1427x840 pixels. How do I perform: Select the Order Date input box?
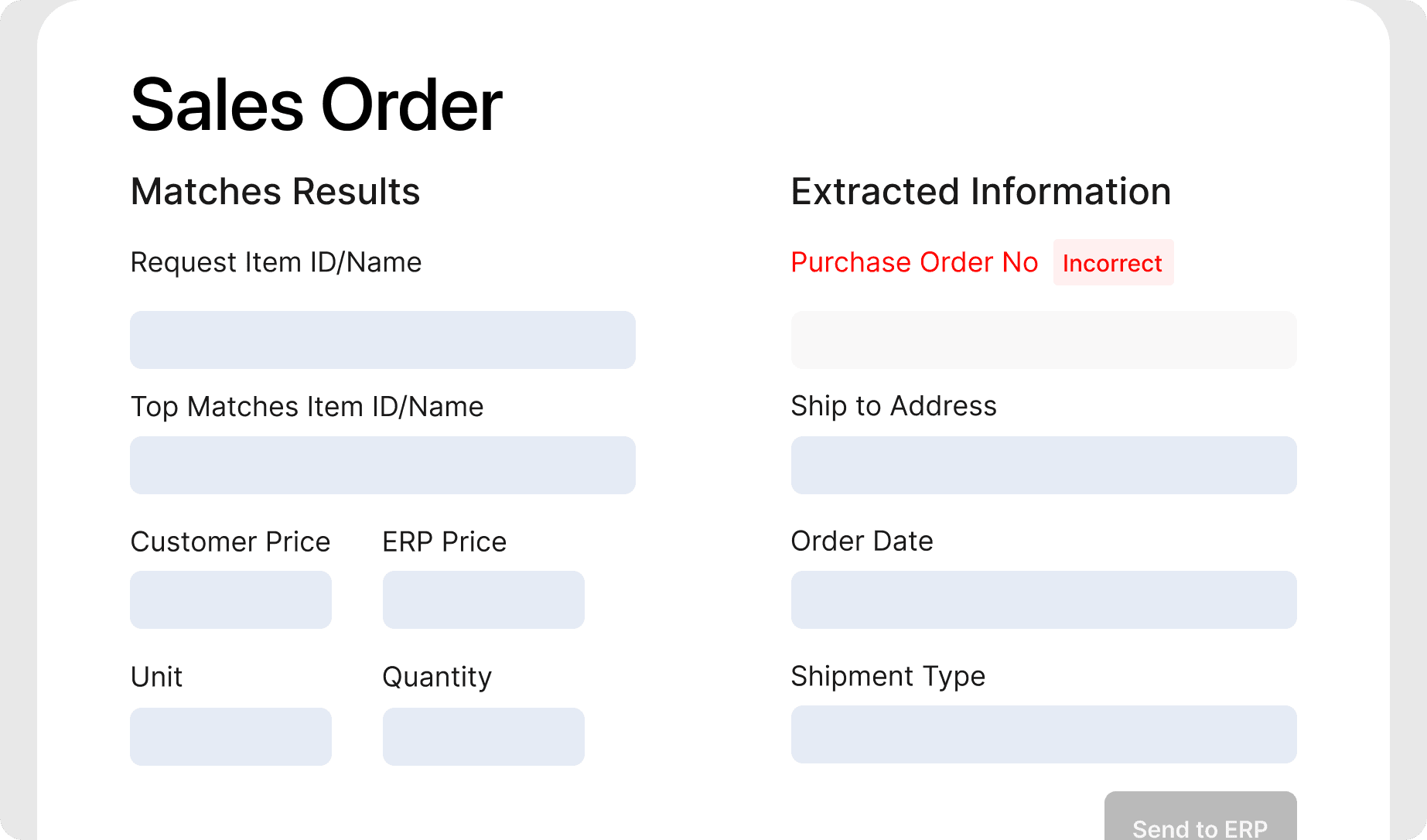(1043, 599)
